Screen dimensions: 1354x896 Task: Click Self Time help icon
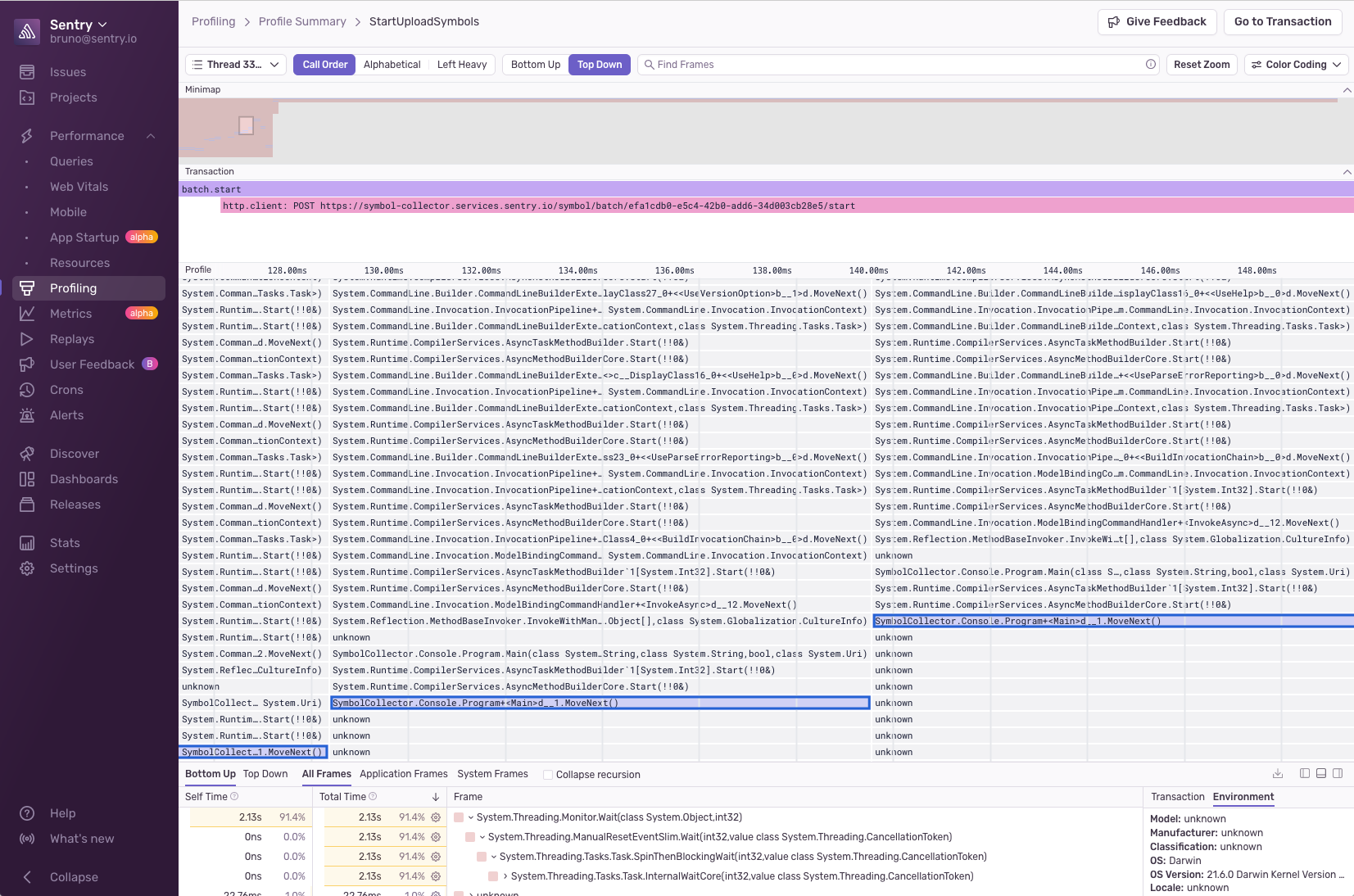point(234,797)
